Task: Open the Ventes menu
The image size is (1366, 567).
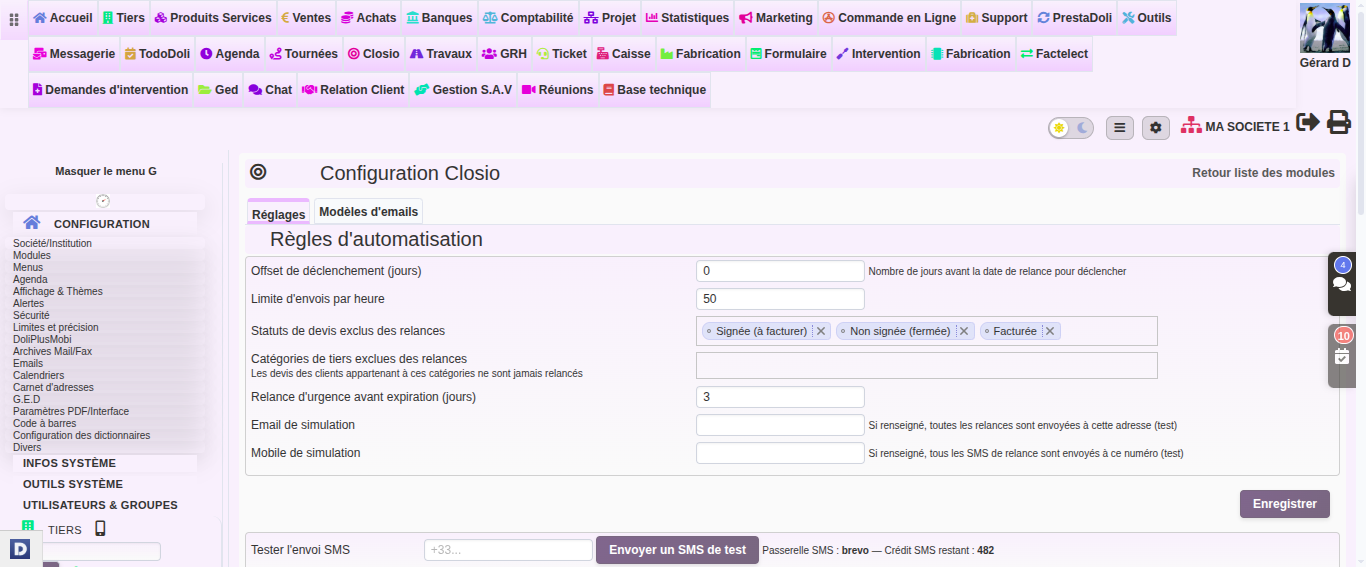Action: [x=306, y=18]
